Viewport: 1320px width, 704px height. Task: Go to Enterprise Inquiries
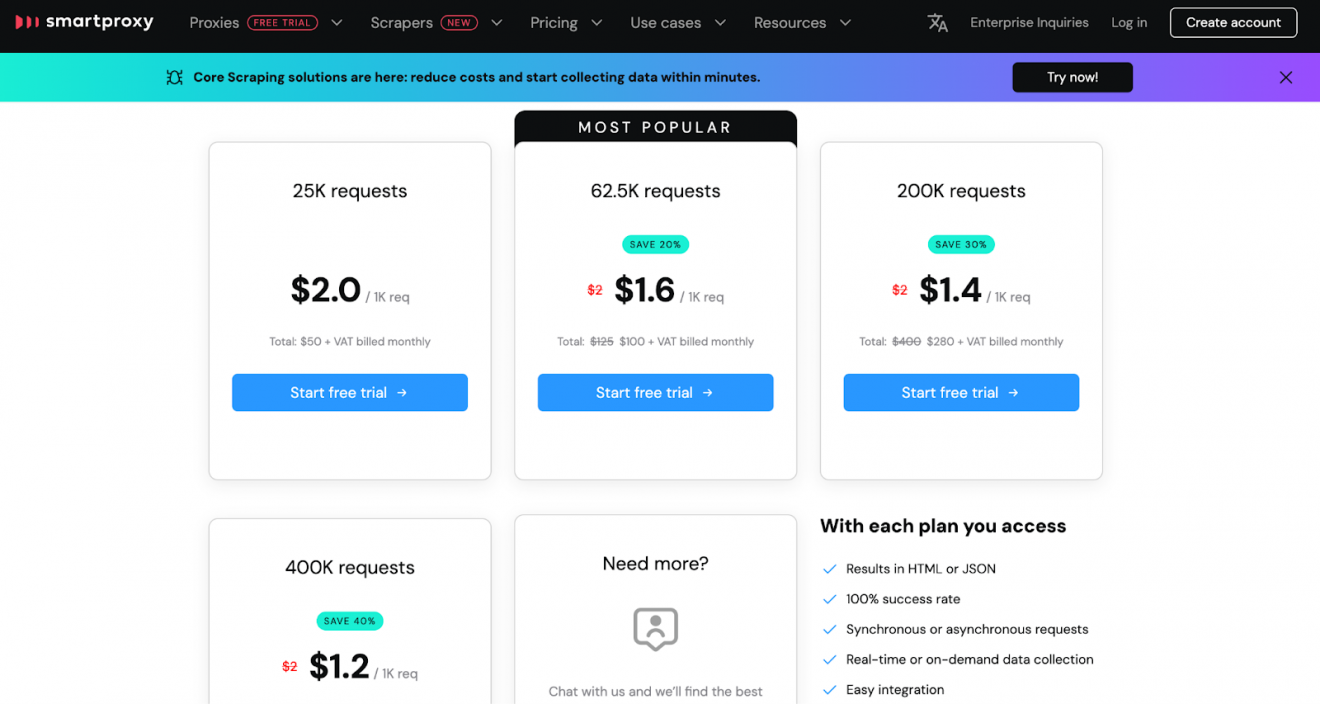(1029, 23)
